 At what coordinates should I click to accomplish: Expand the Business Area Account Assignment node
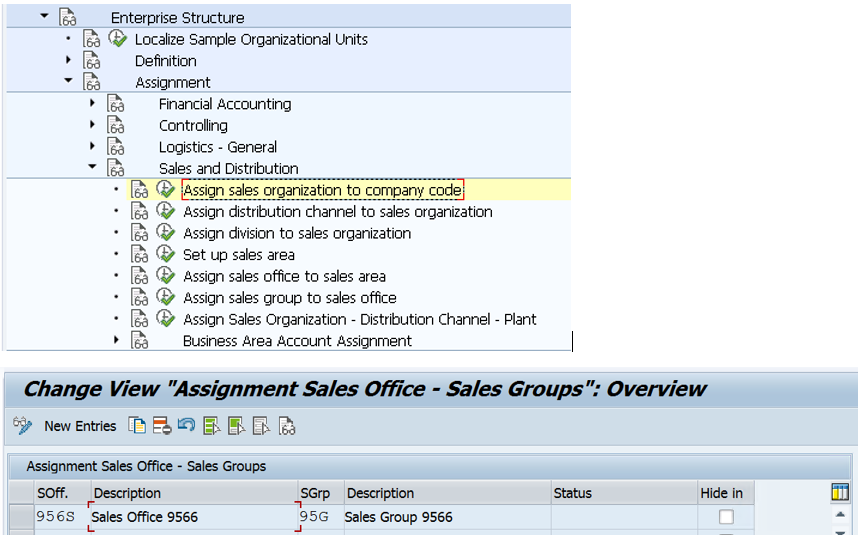pyautogui.click(x=117, y=341)
